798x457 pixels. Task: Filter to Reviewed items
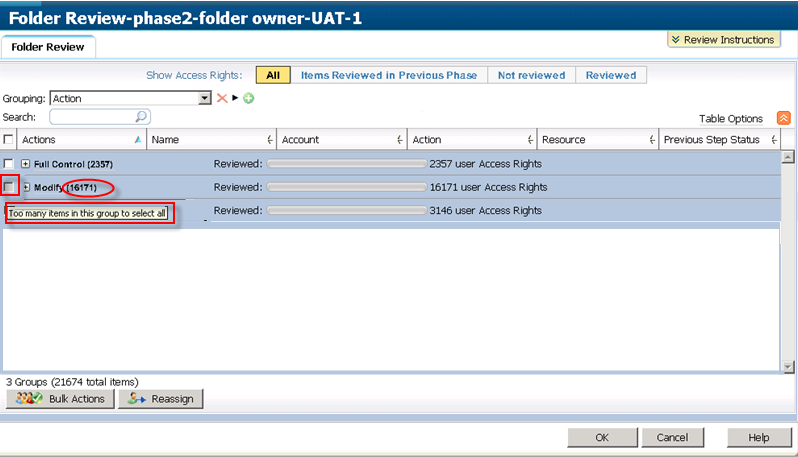tap(611, 75)
